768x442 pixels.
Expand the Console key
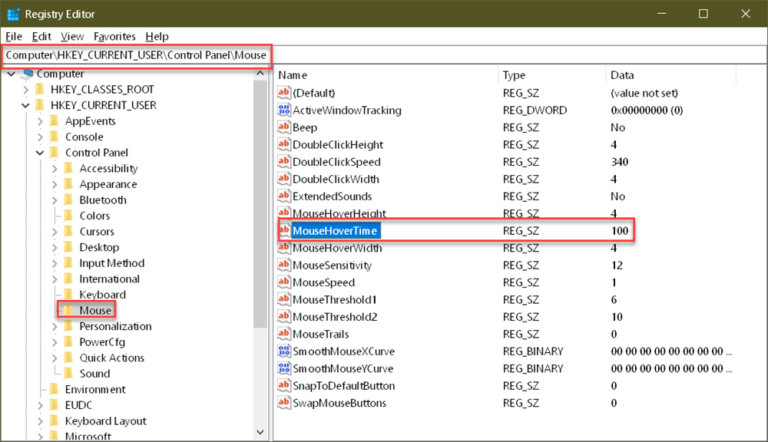(x=41, y=137)
